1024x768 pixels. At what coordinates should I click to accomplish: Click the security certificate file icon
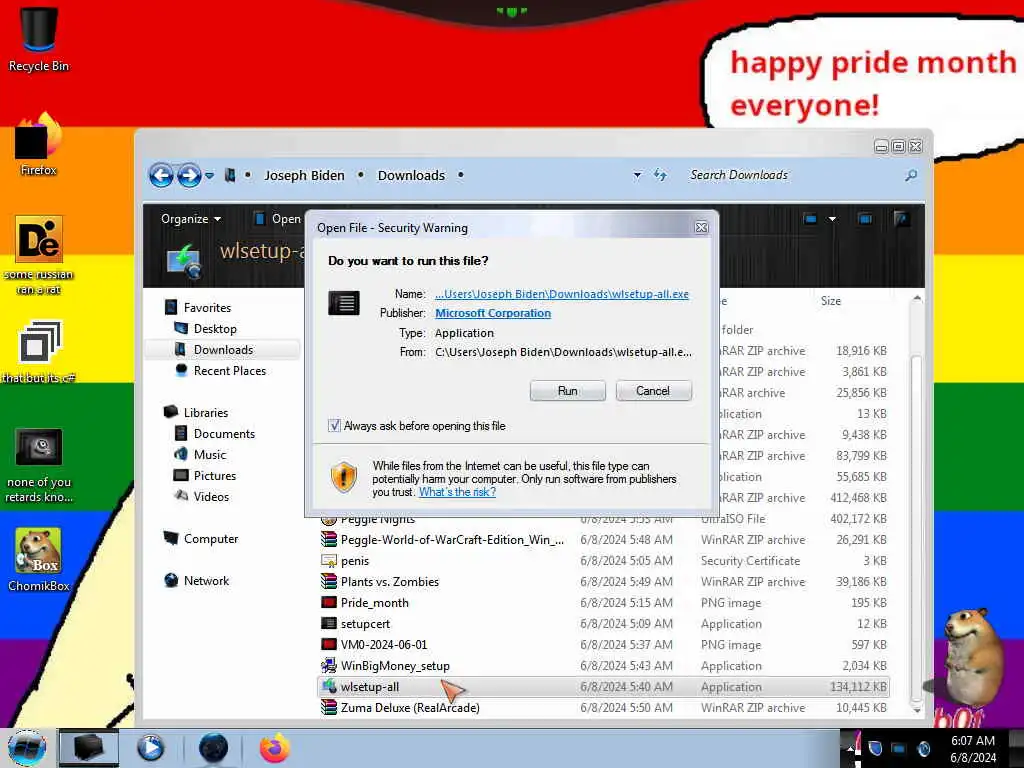point(328,560)
